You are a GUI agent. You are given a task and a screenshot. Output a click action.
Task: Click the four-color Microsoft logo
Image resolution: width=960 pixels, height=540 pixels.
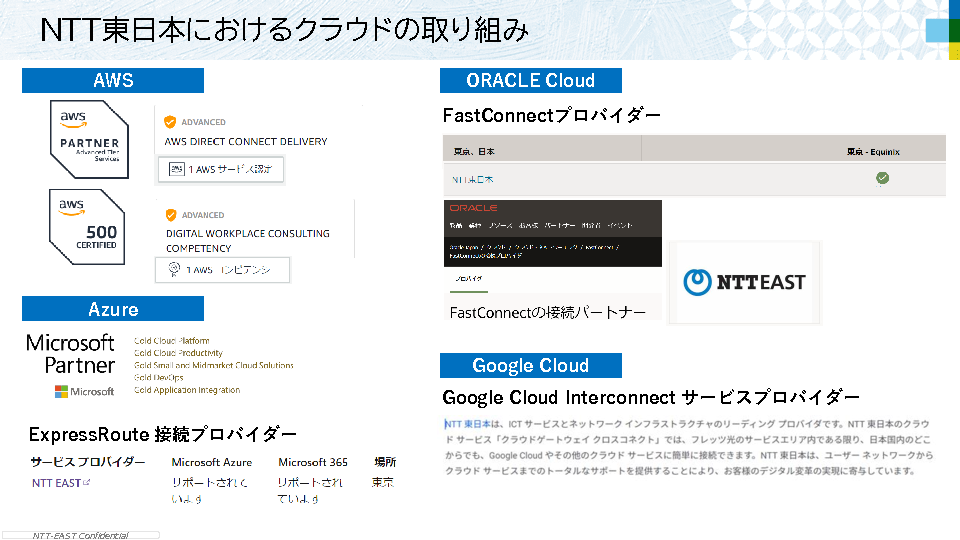pyautogui.click(x=62, y=391)
